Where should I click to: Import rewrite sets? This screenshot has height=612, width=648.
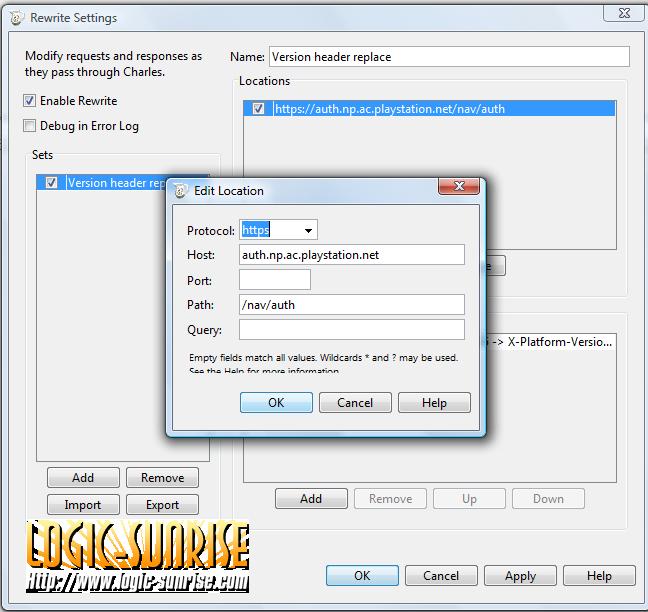coord(83,505)
